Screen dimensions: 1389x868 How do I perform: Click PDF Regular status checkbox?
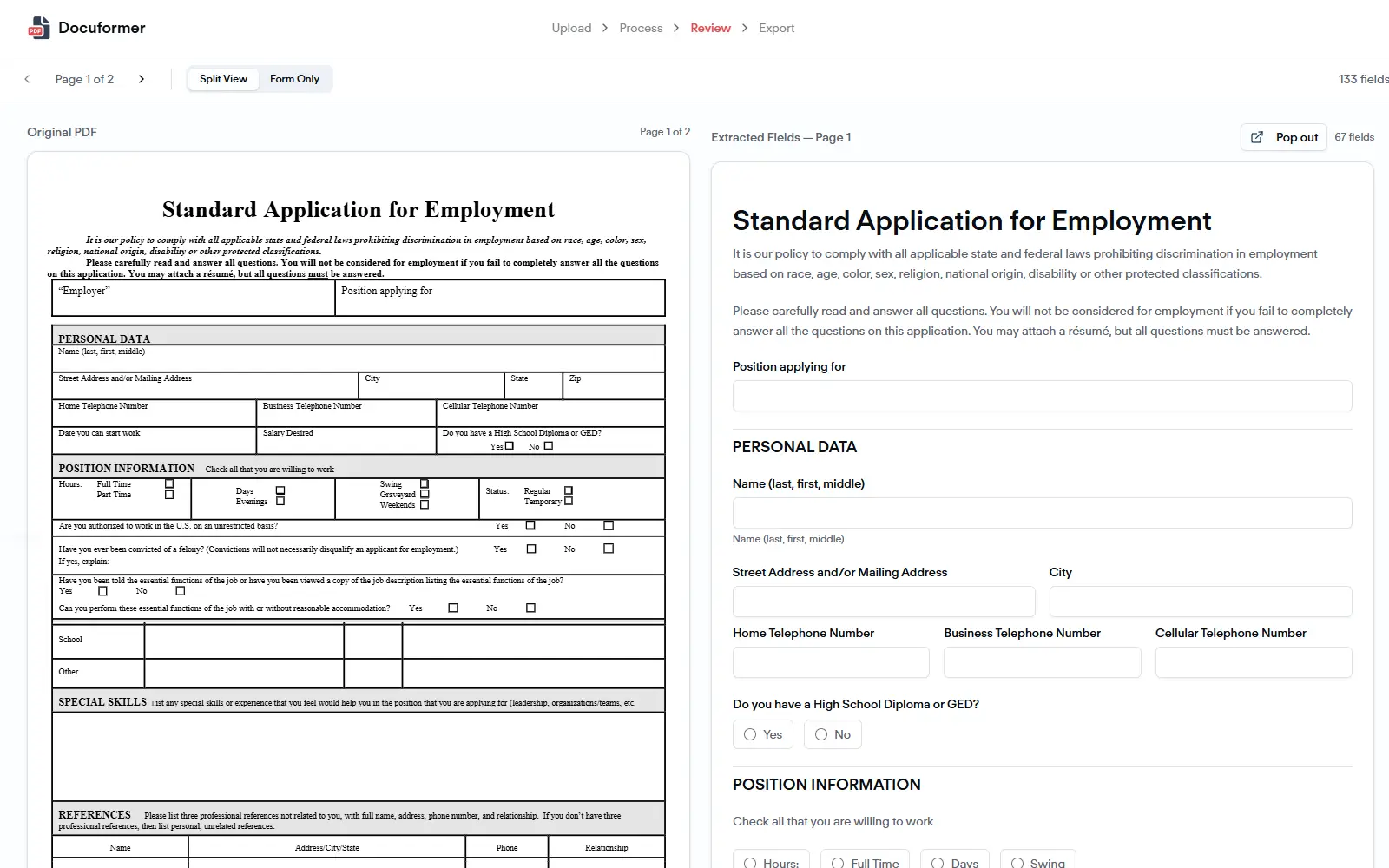pyautogui.click(x=569, y=490)
